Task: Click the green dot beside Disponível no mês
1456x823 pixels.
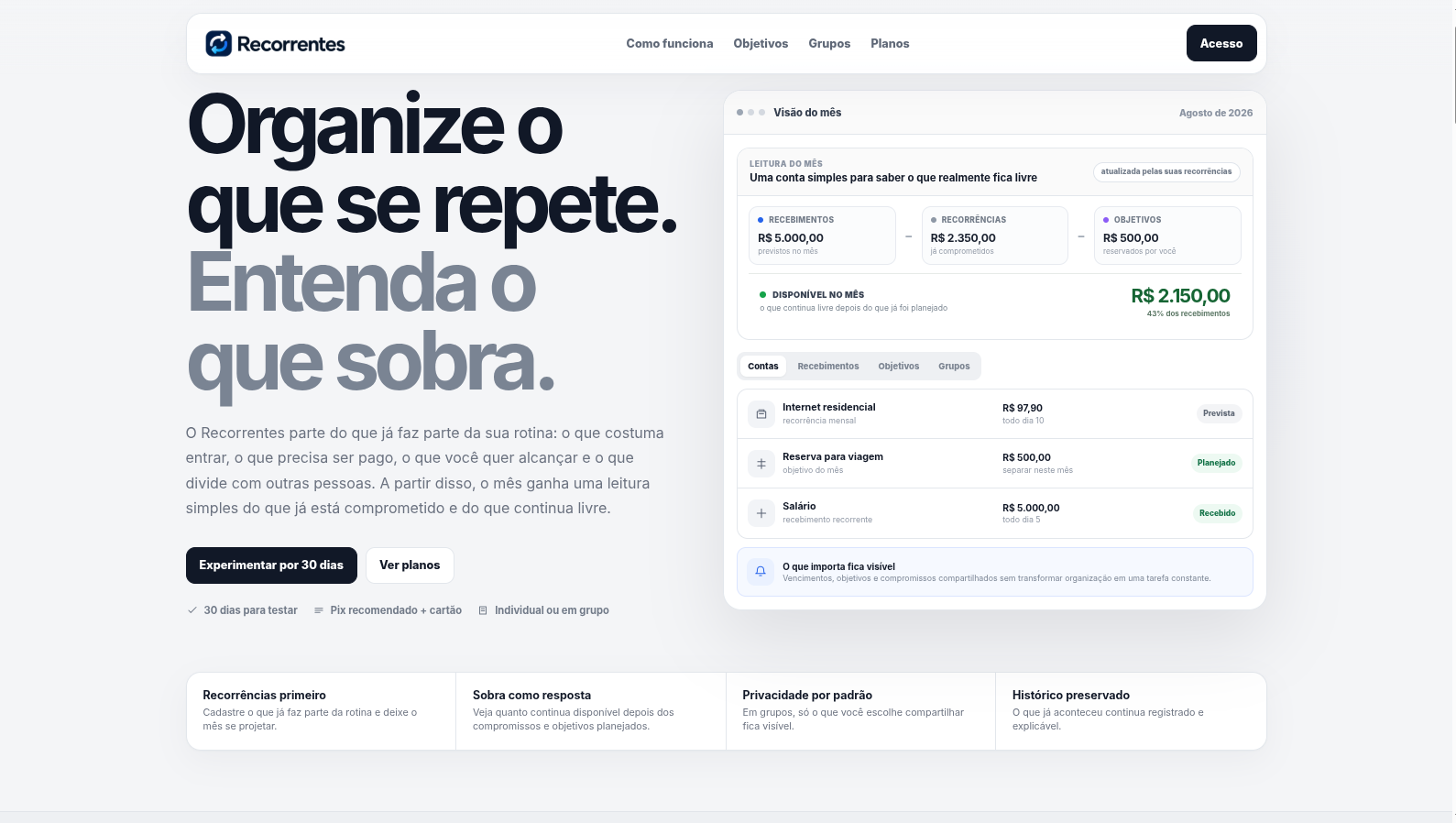Action: click(762, 295)
